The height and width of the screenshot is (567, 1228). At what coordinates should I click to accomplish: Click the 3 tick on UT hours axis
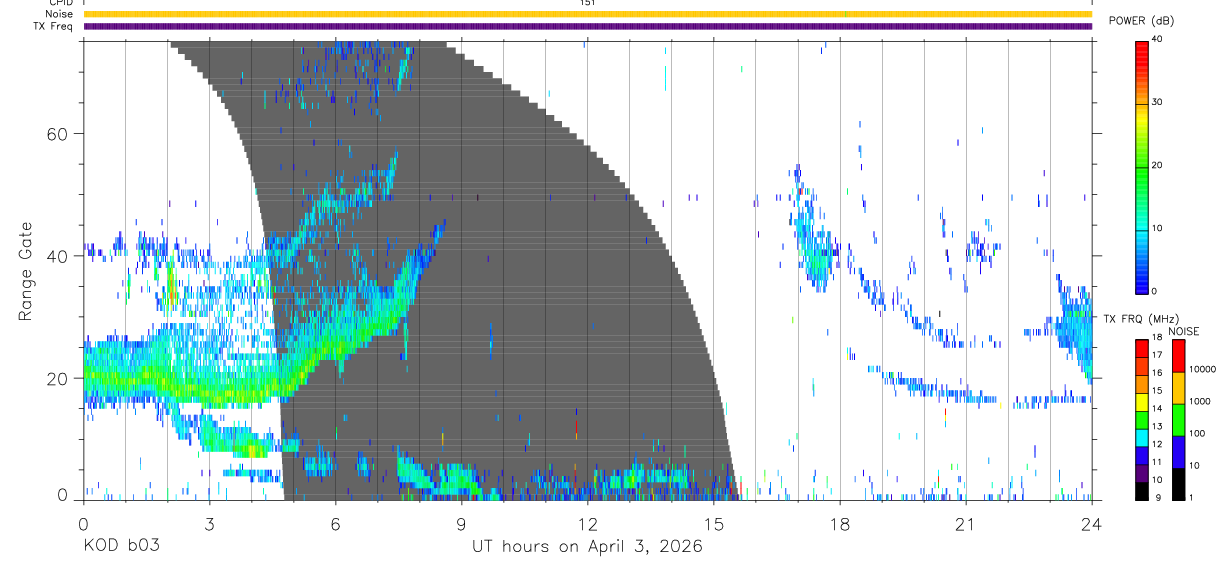(209, 524)
